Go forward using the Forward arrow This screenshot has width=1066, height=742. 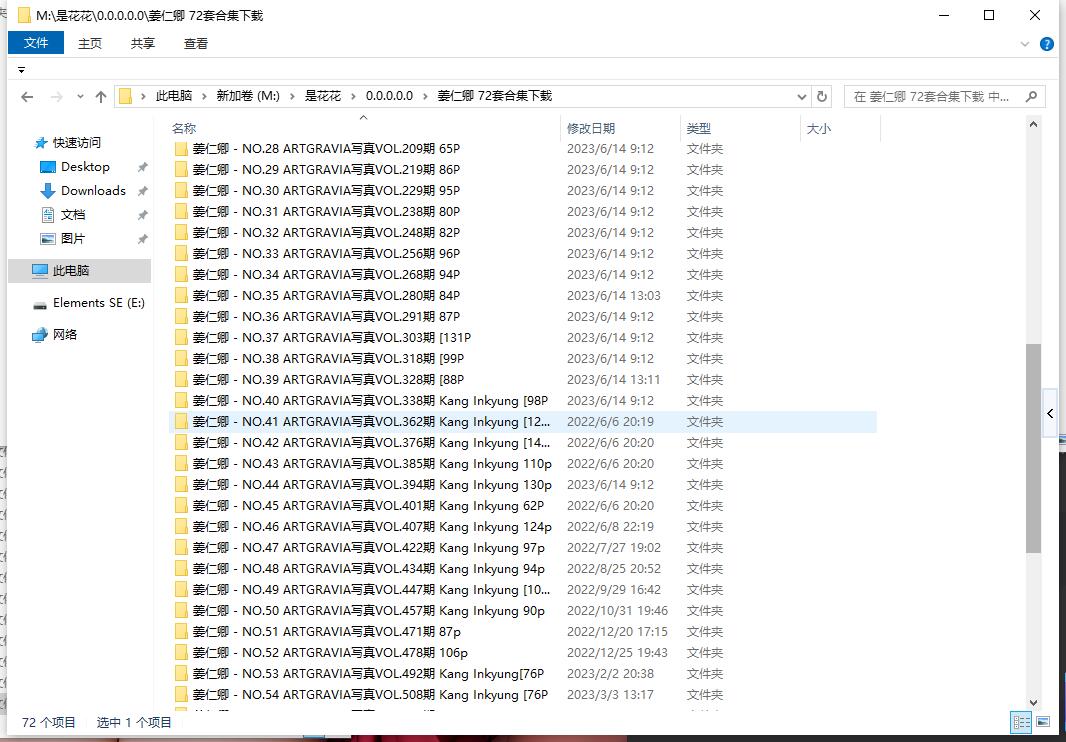pyautogui.click(x=57, y=97)
